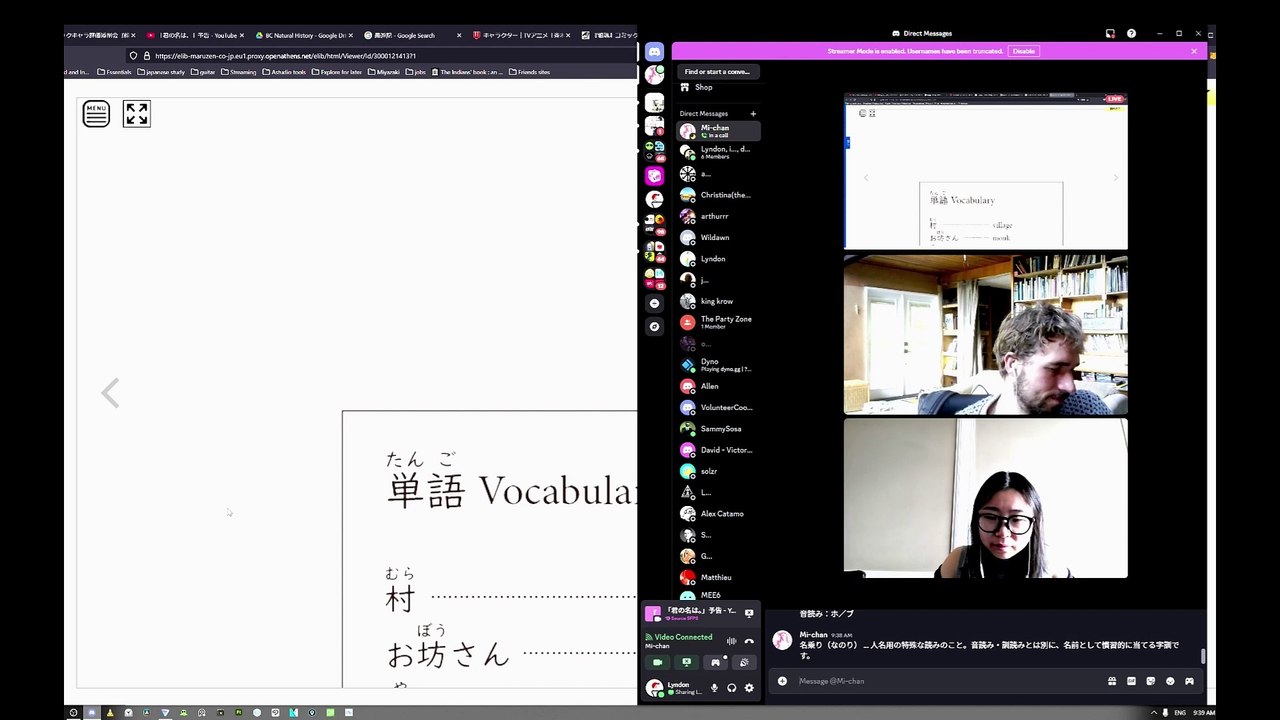This screenshot has height=720, width=1280.
Task: Open the Matthieu direct message
Action: point(718,577)
